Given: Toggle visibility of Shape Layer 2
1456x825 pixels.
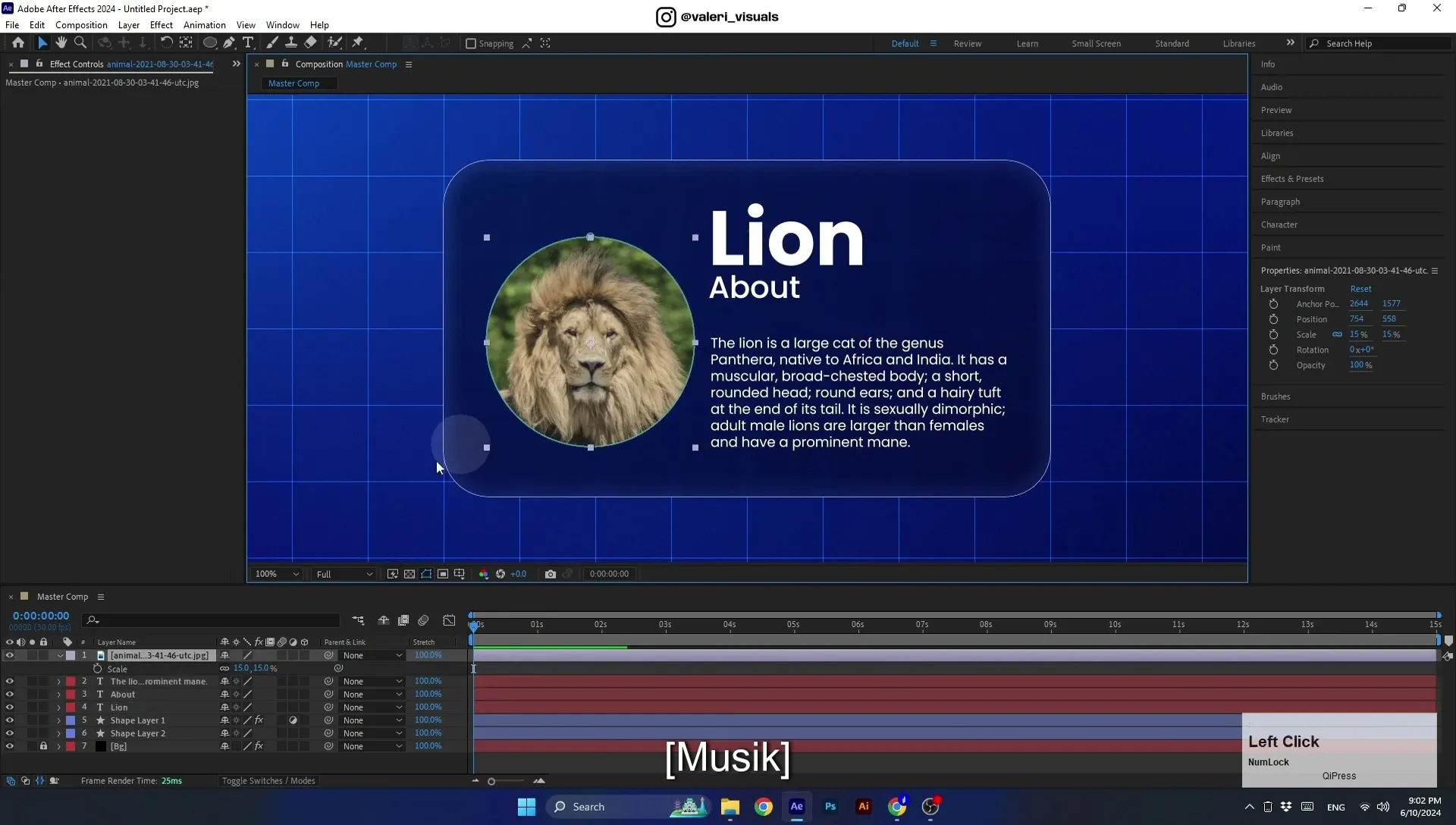Looking at the screenshot, I should point(10,733).
